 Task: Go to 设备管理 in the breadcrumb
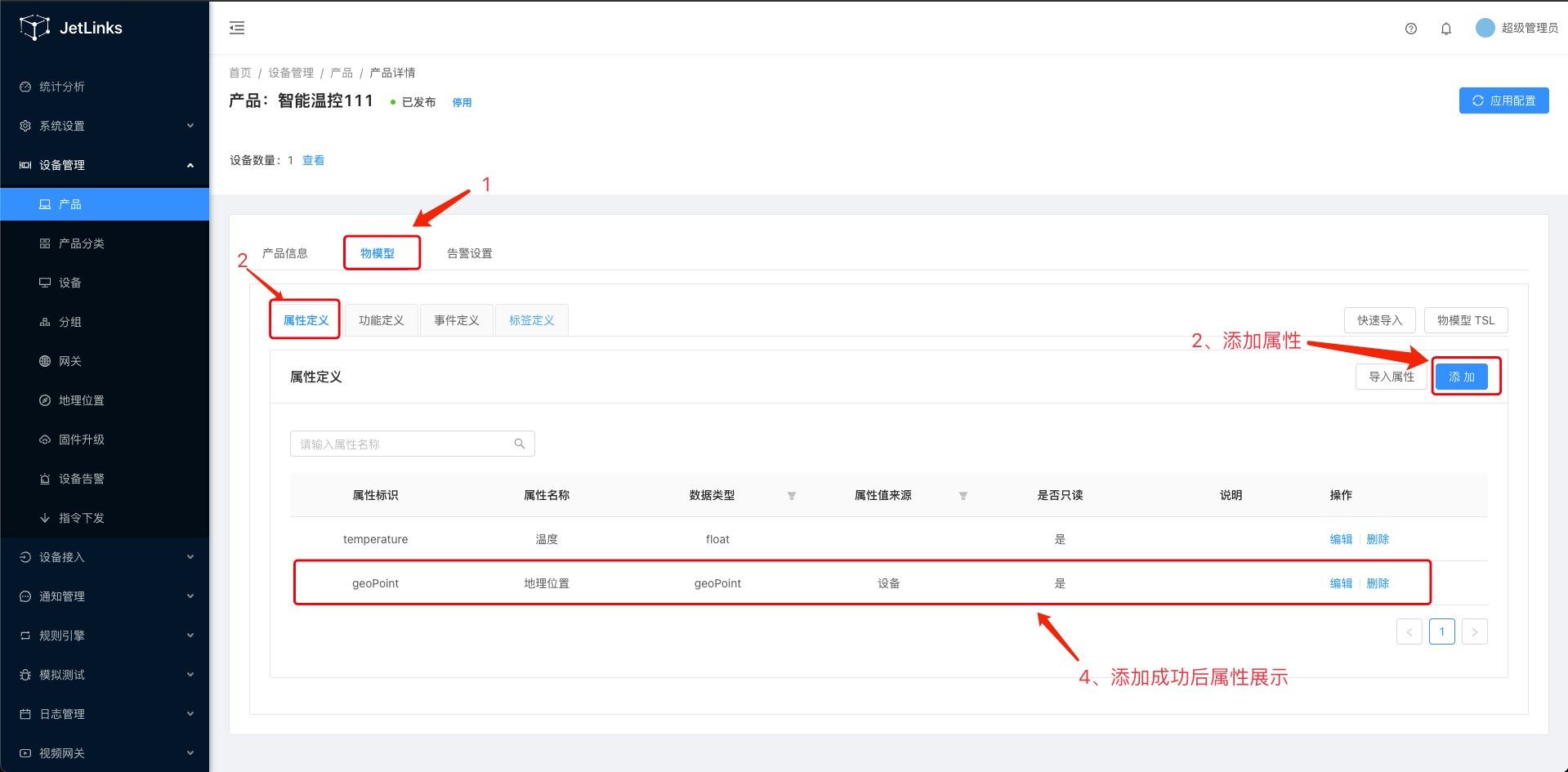(x=291, y=73)
